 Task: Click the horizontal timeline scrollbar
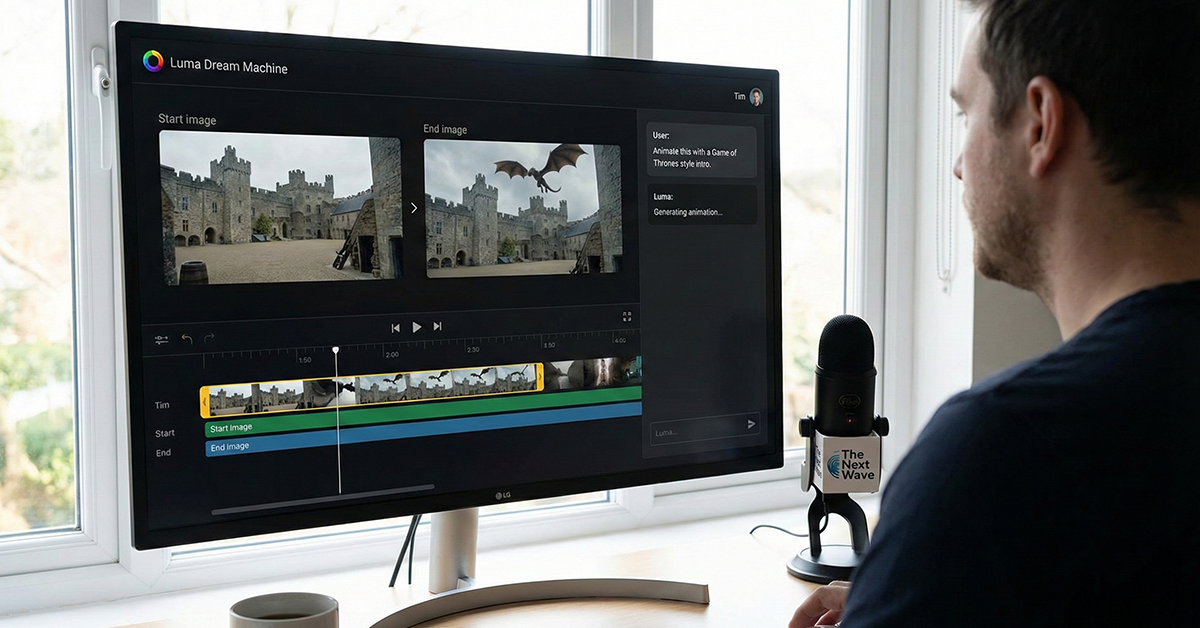[322, 489]
